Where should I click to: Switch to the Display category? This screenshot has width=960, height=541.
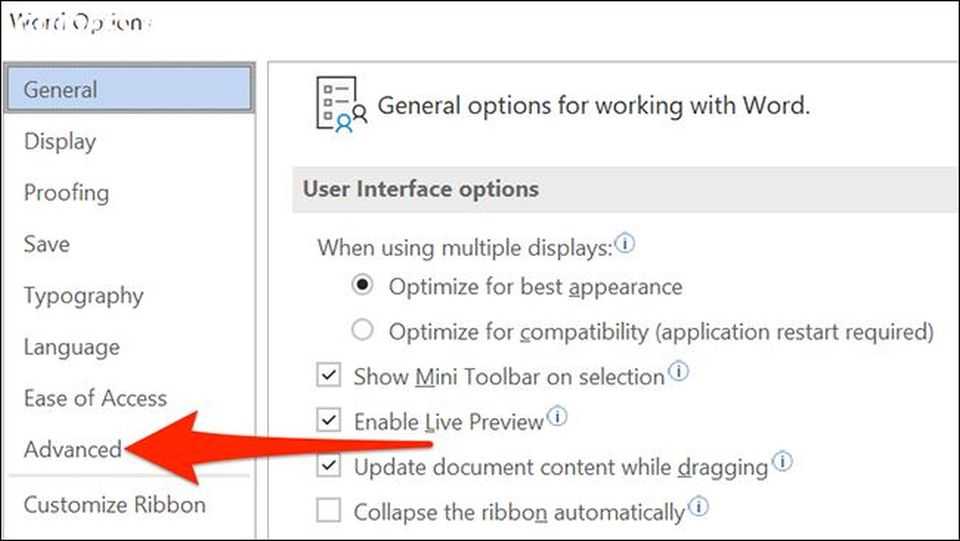[60, 142]
